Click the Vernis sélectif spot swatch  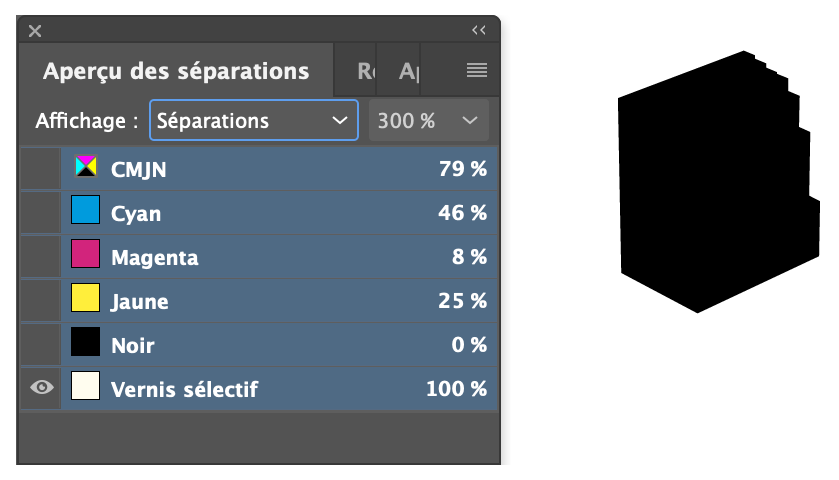(x=86, y=388)
